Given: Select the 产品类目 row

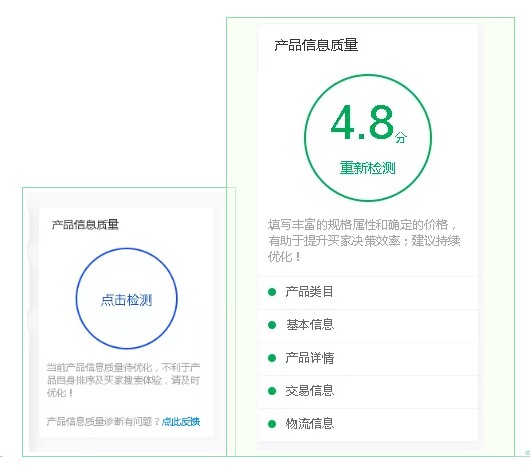Looking at the screenshot, I should click(368, 292).
